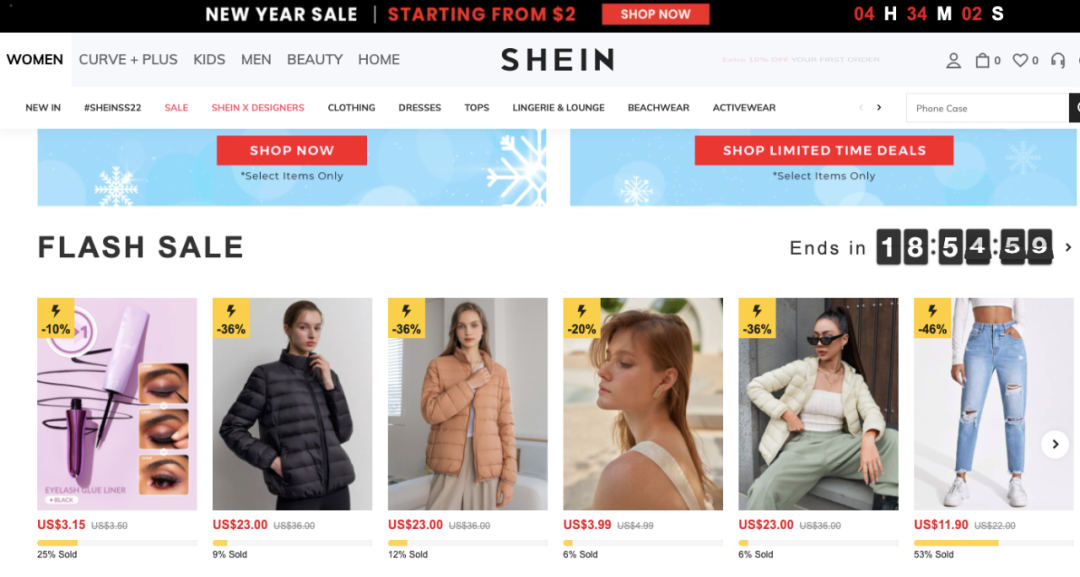
Task: Click the left arrow in category nav
Action: click(860, 107)
